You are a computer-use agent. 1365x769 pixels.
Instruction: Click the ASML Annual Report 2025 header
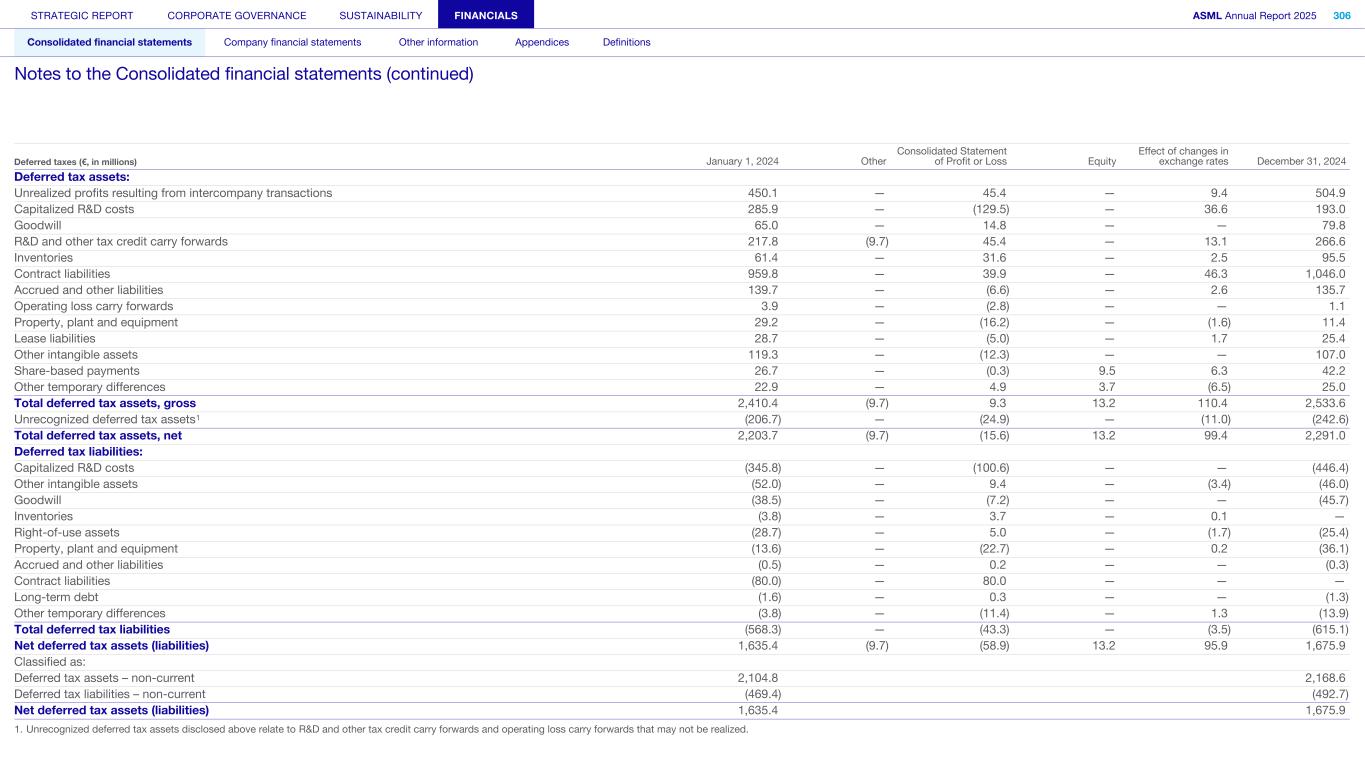1254,16
